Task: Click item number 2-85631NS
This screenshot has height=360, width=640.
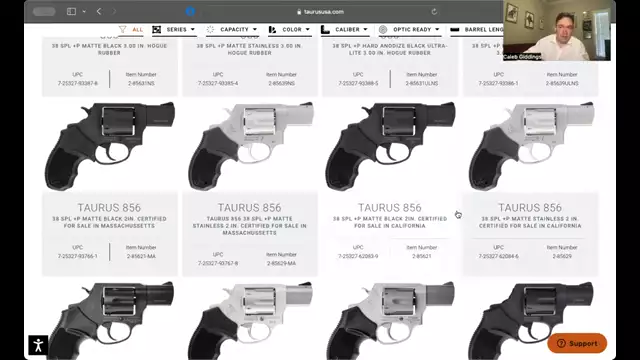Action: coord(141,83)
